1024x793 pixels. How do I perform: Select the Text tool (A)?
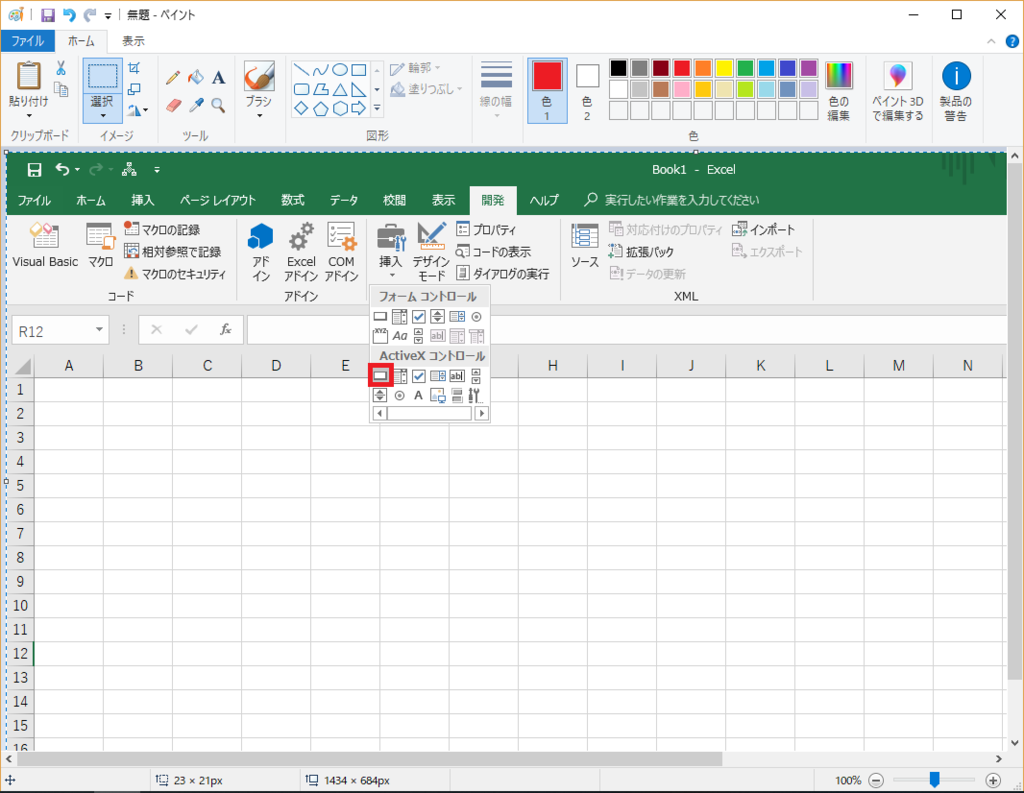pyautogui.click(x=217, y=78)
